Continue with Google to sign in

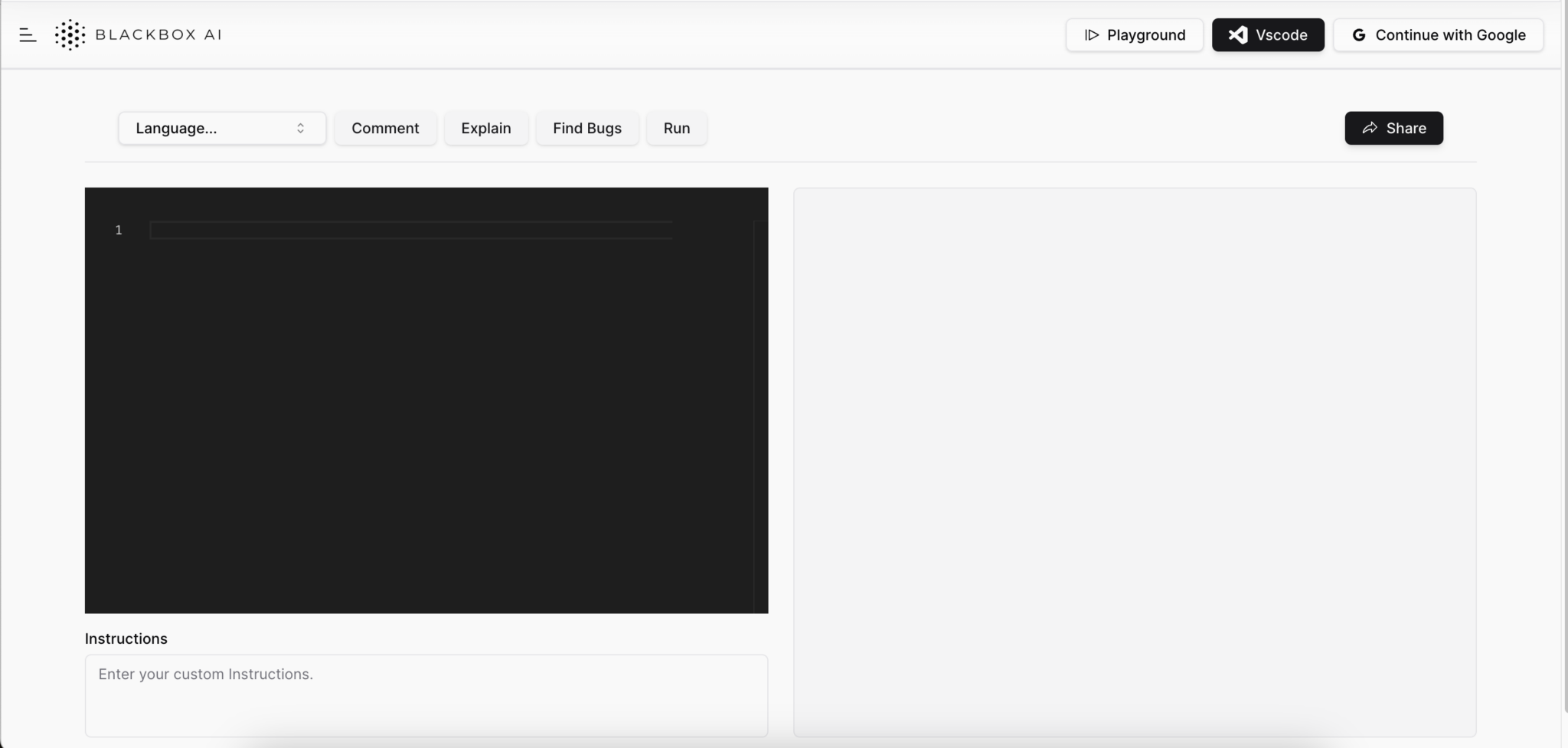(1437, 34)
